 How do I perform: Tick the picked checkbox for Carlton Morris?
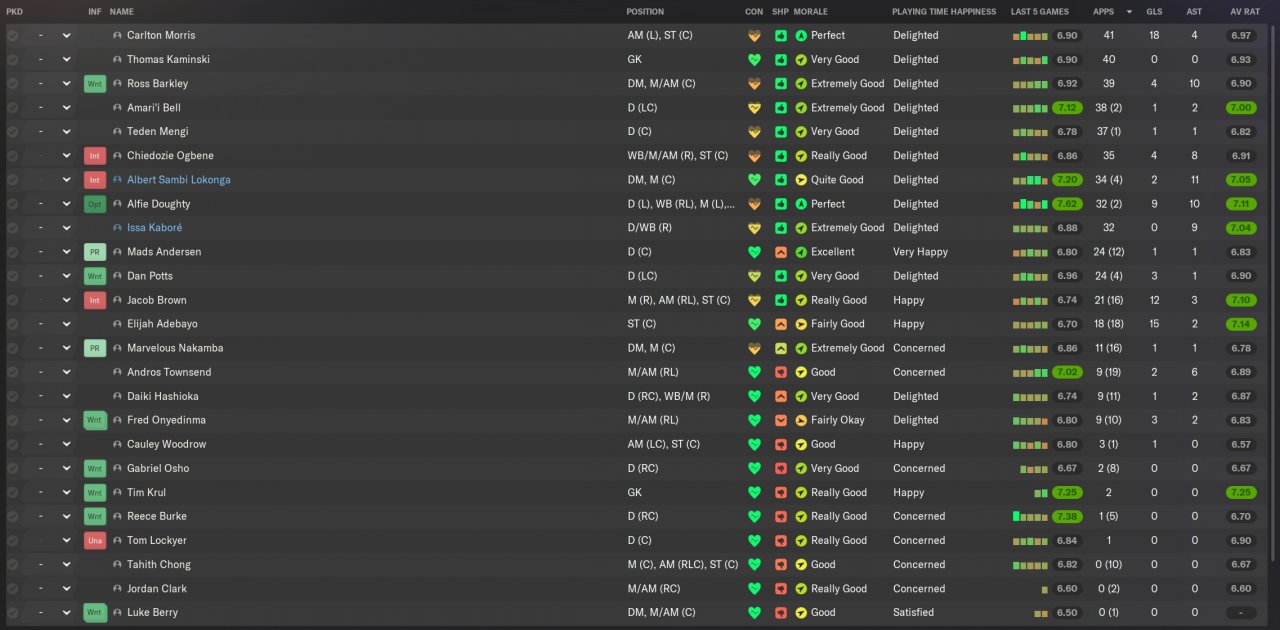click(12, 35)
